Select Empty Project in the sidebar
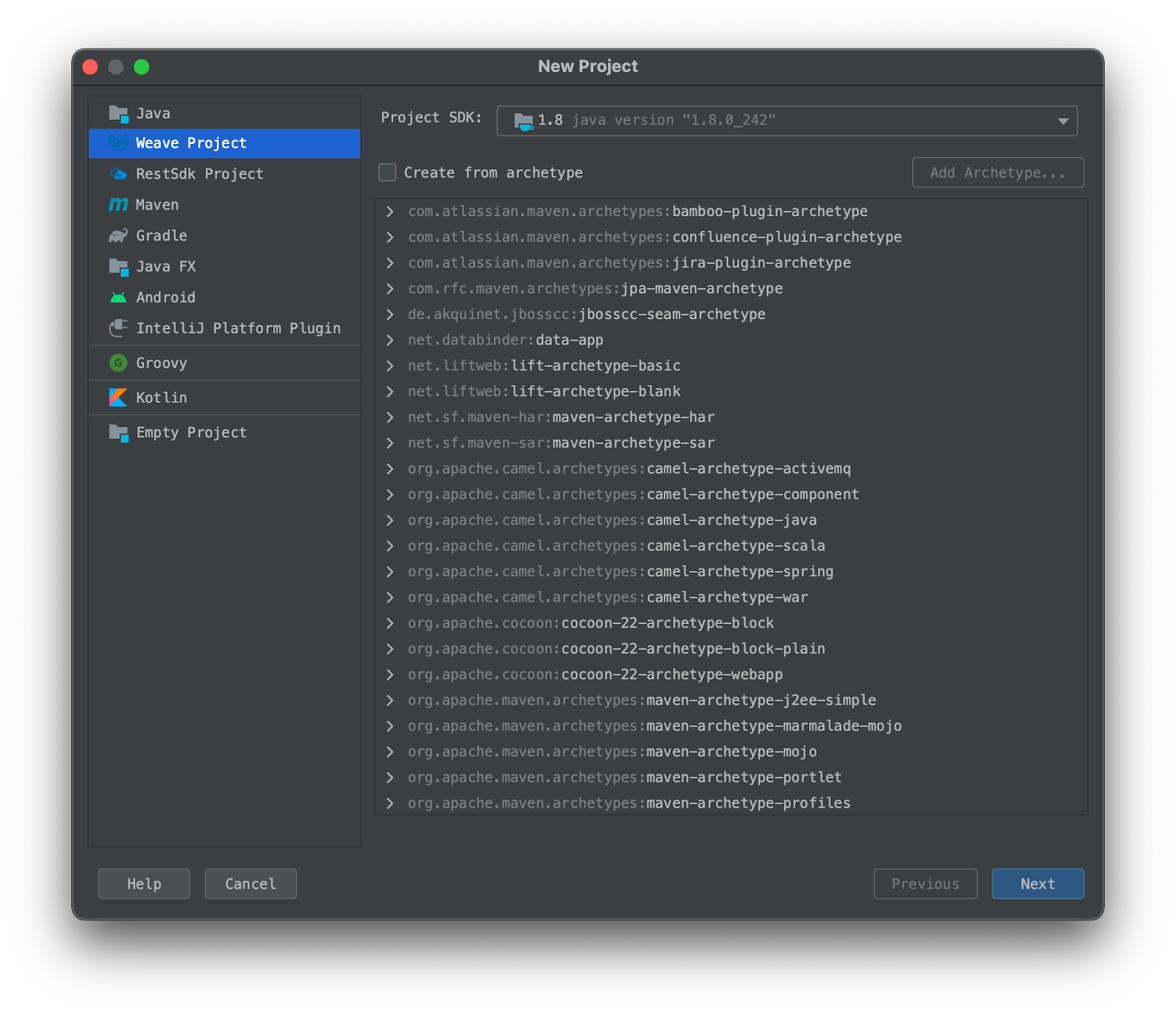1176x1015 pixels. click(x=190, y=432)
